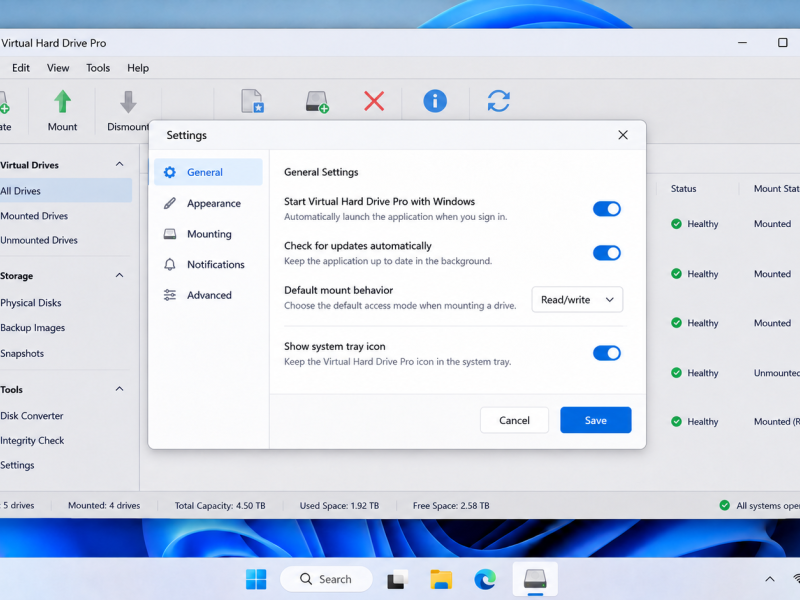Viewport: 800px width, 600px height.
Task: Click the document with star toolbar icon
Action: pyautogui.click(x=253, y=101)
